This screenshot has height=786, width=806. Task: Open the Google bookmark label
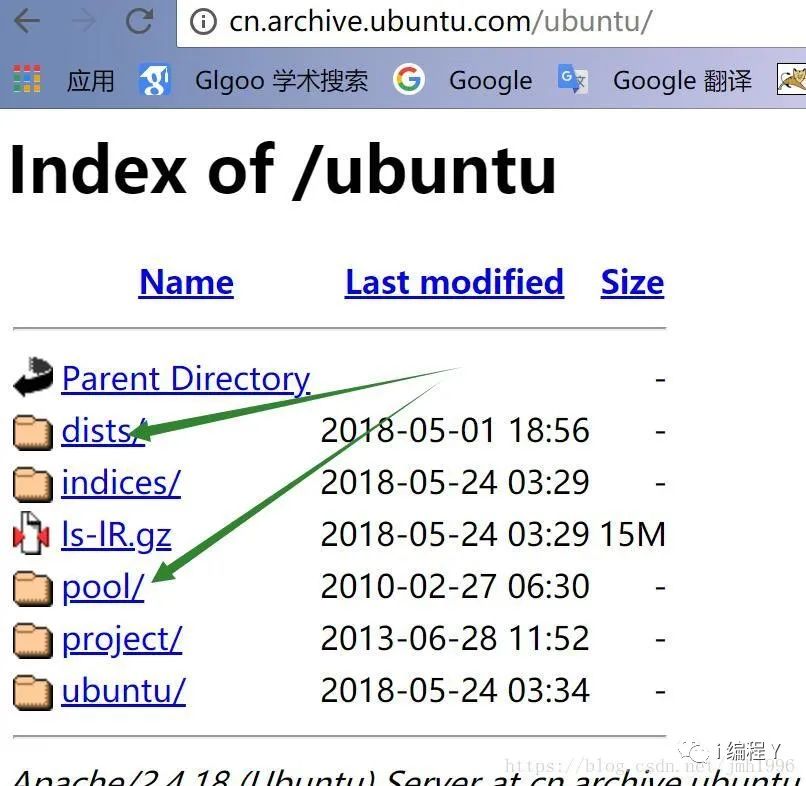click(490, 81)
